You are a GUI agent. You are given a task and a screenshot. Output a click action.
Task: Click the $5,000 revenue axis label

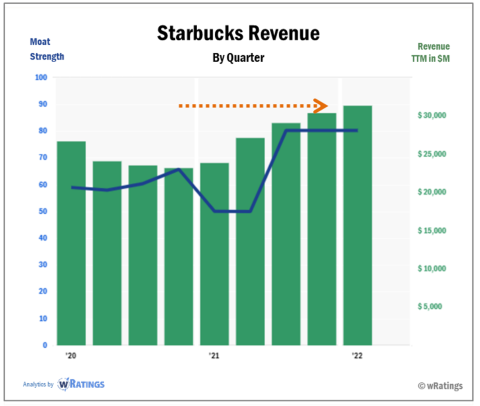(x=430, y=307)
